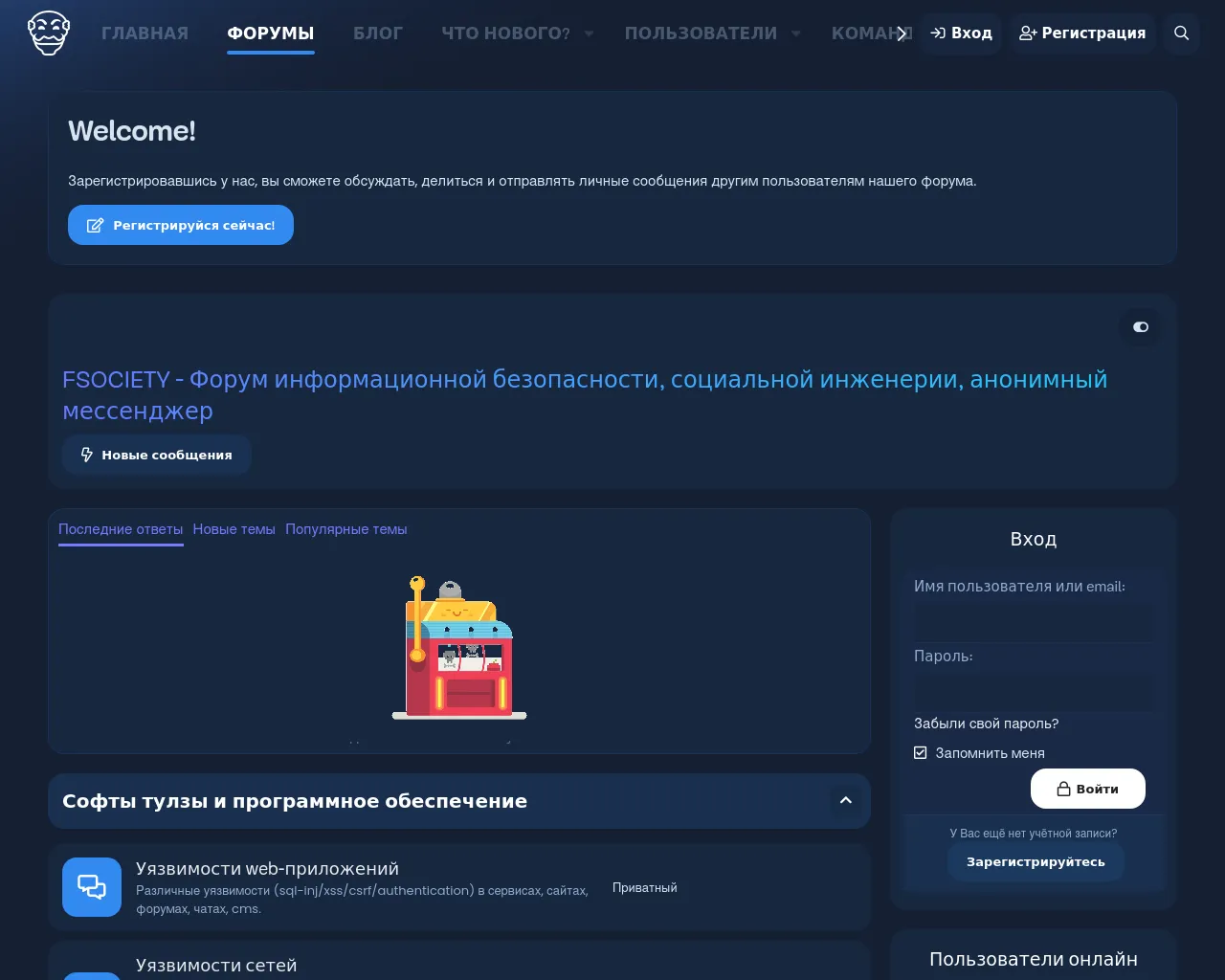1225x980 pixels.
Task: Expand the Что нового? dropdown arrow
Action: click(590, 33)
